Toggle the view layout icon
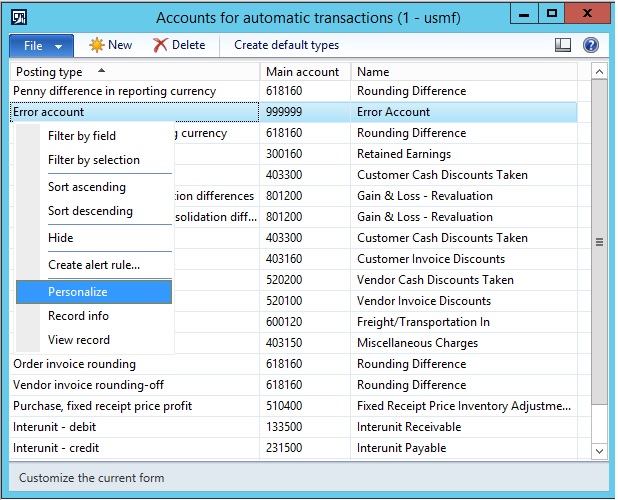This screenshot has width=618, height=500. pos(564,45)
